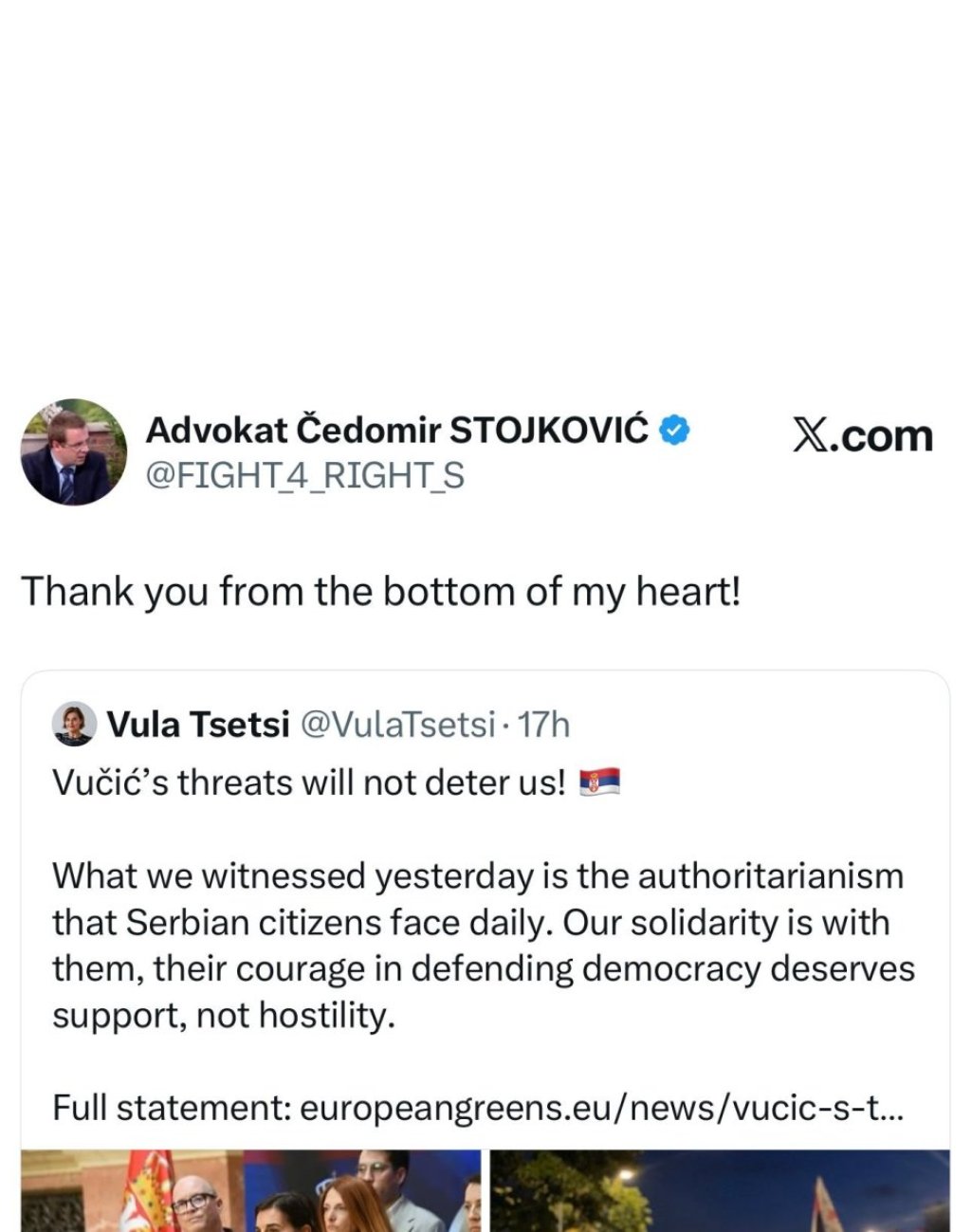The height and width of the screenshot is (1232, 971).
Task: Click Vula Tsetsi's small profile avatar
Action: point(74,725)
